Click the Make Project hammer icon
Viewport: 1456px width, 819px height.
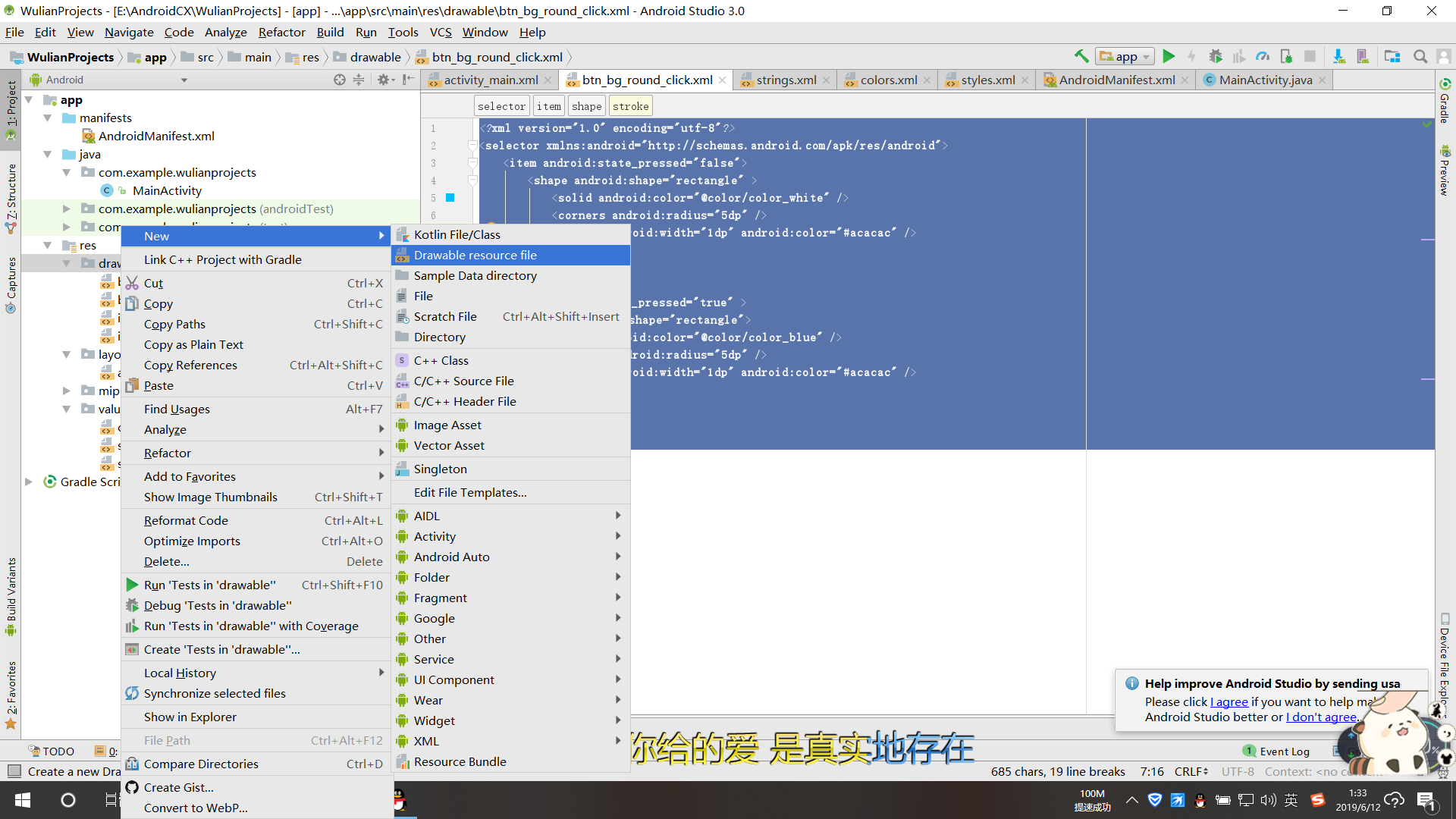[1081, 56]
